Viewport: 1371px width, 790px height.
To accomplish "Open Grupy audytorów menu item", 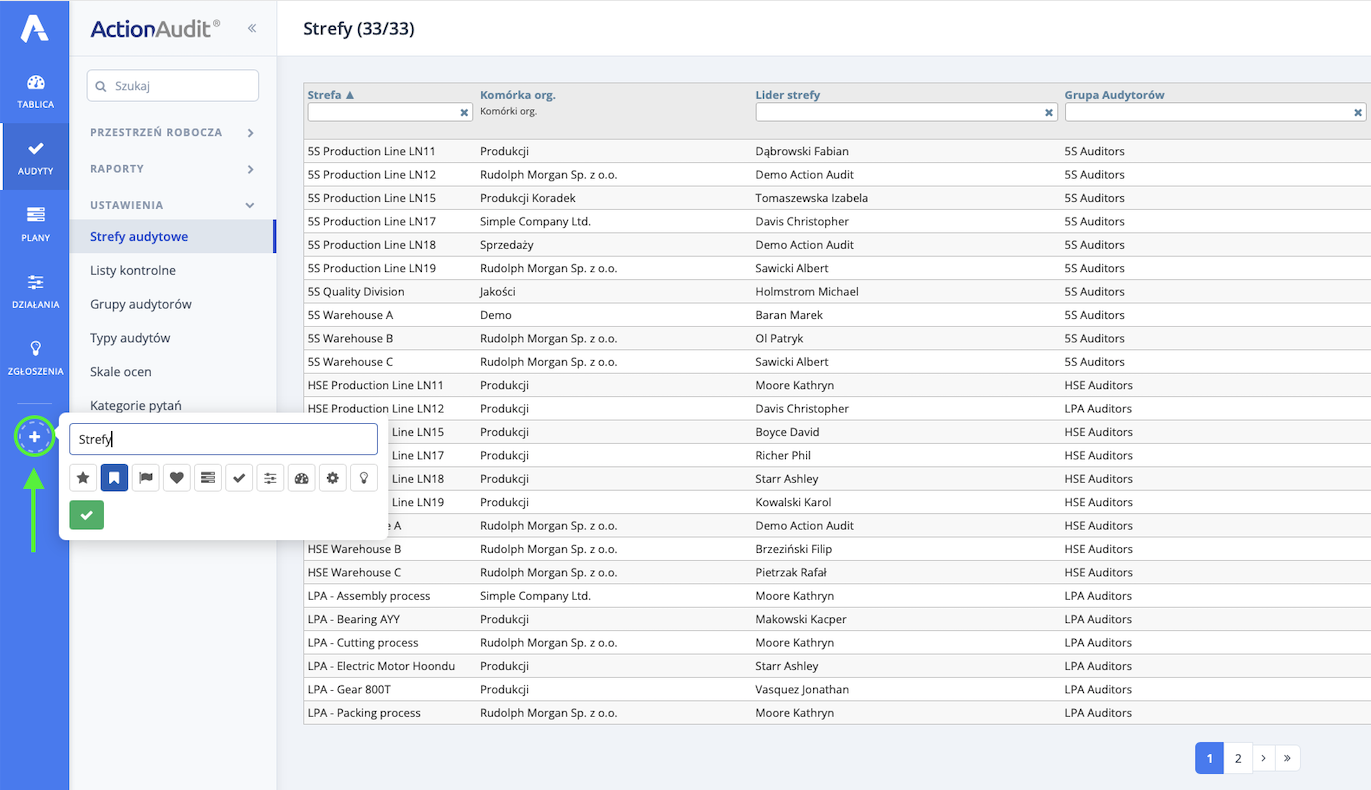I will 141,304.
